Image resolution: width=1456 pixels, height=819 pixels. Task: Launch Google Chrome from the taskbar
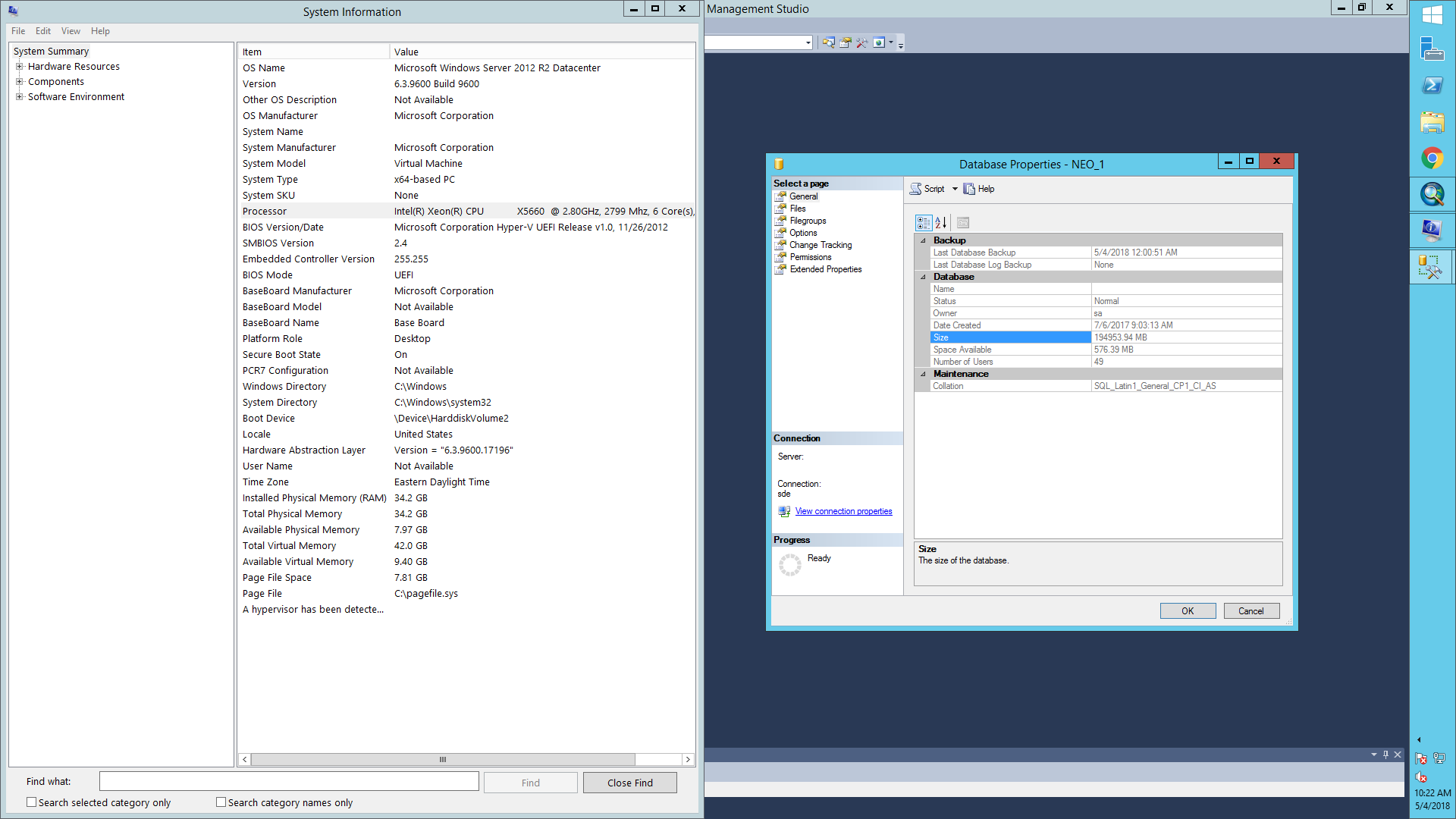tap(1432, 158)
